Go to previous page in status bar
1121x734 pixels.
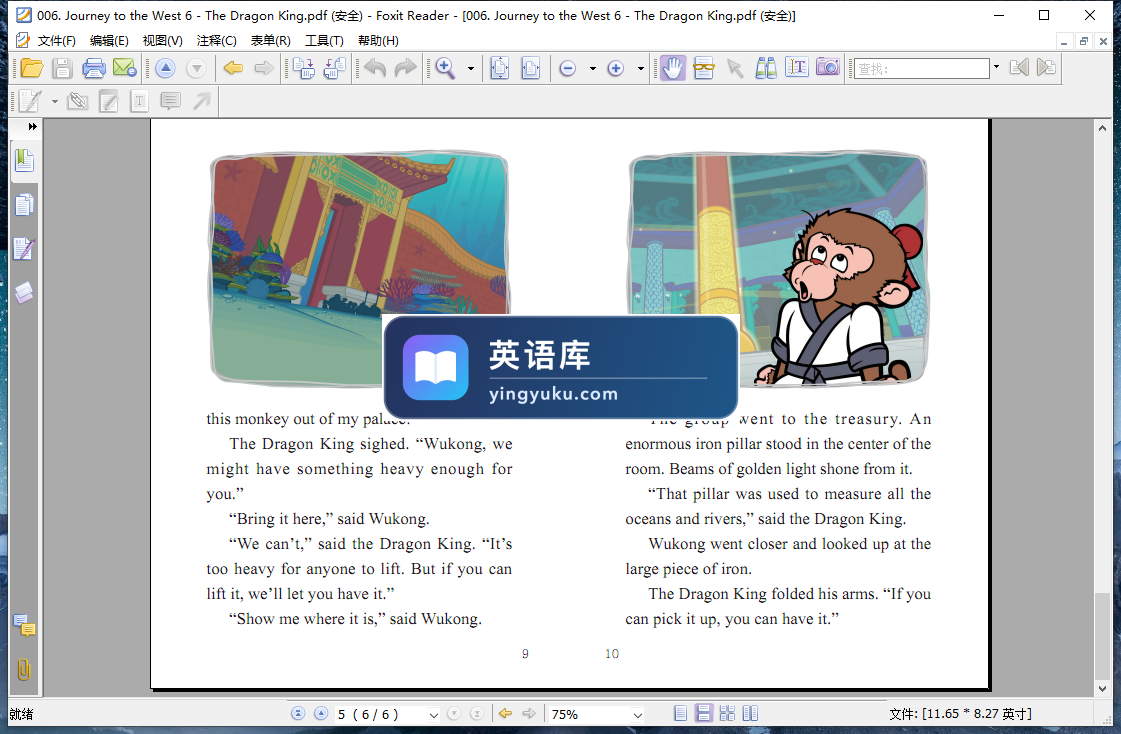click(321, 714)
